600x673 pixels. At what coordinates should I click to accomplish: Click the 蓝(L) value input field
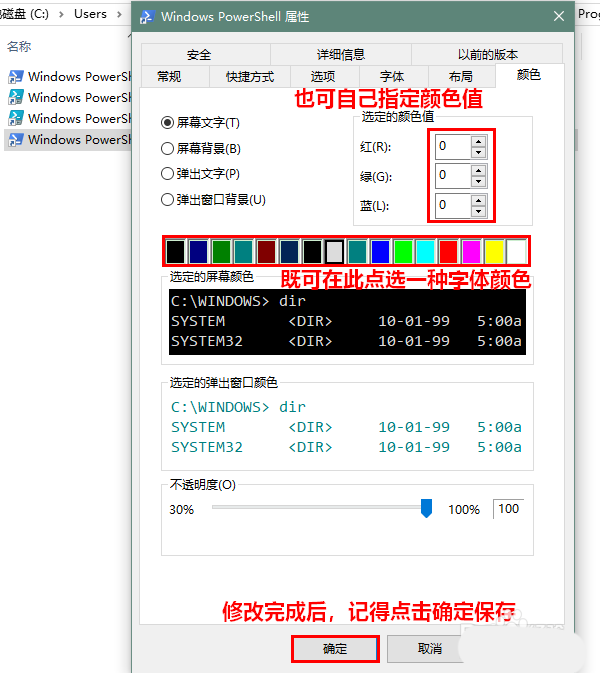pyautogui.click(x=453, y=206)
